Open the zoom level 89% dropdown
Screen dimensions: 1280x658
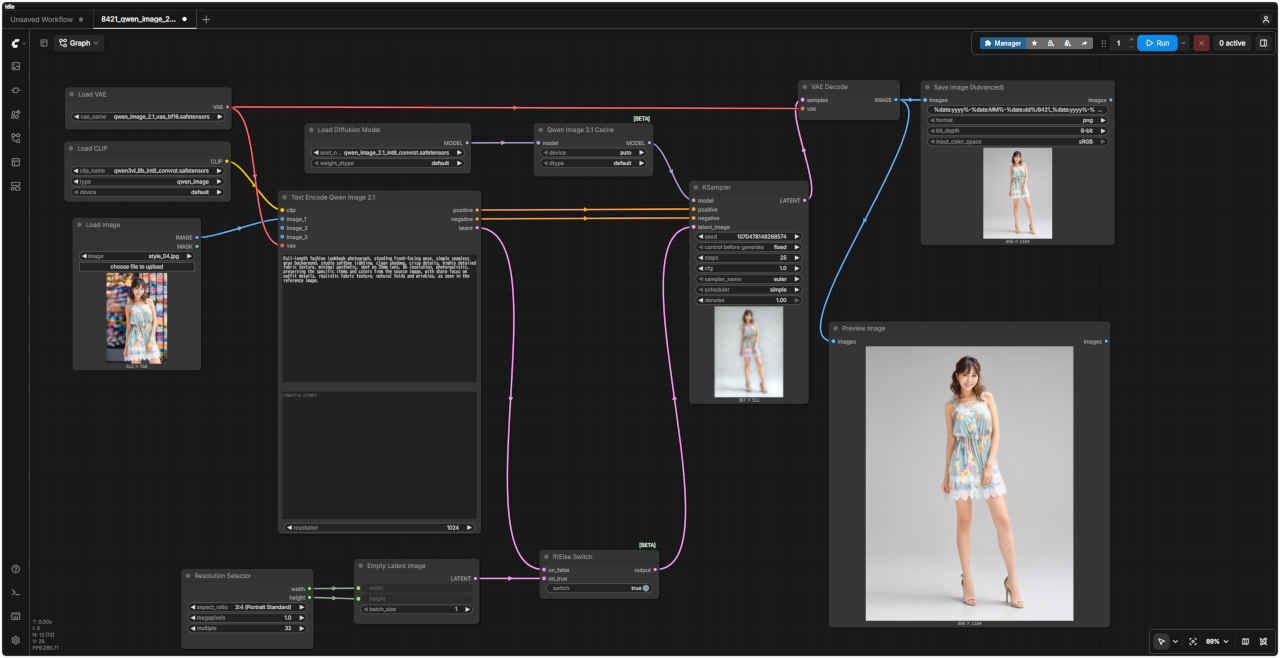tap(1215, 641)
